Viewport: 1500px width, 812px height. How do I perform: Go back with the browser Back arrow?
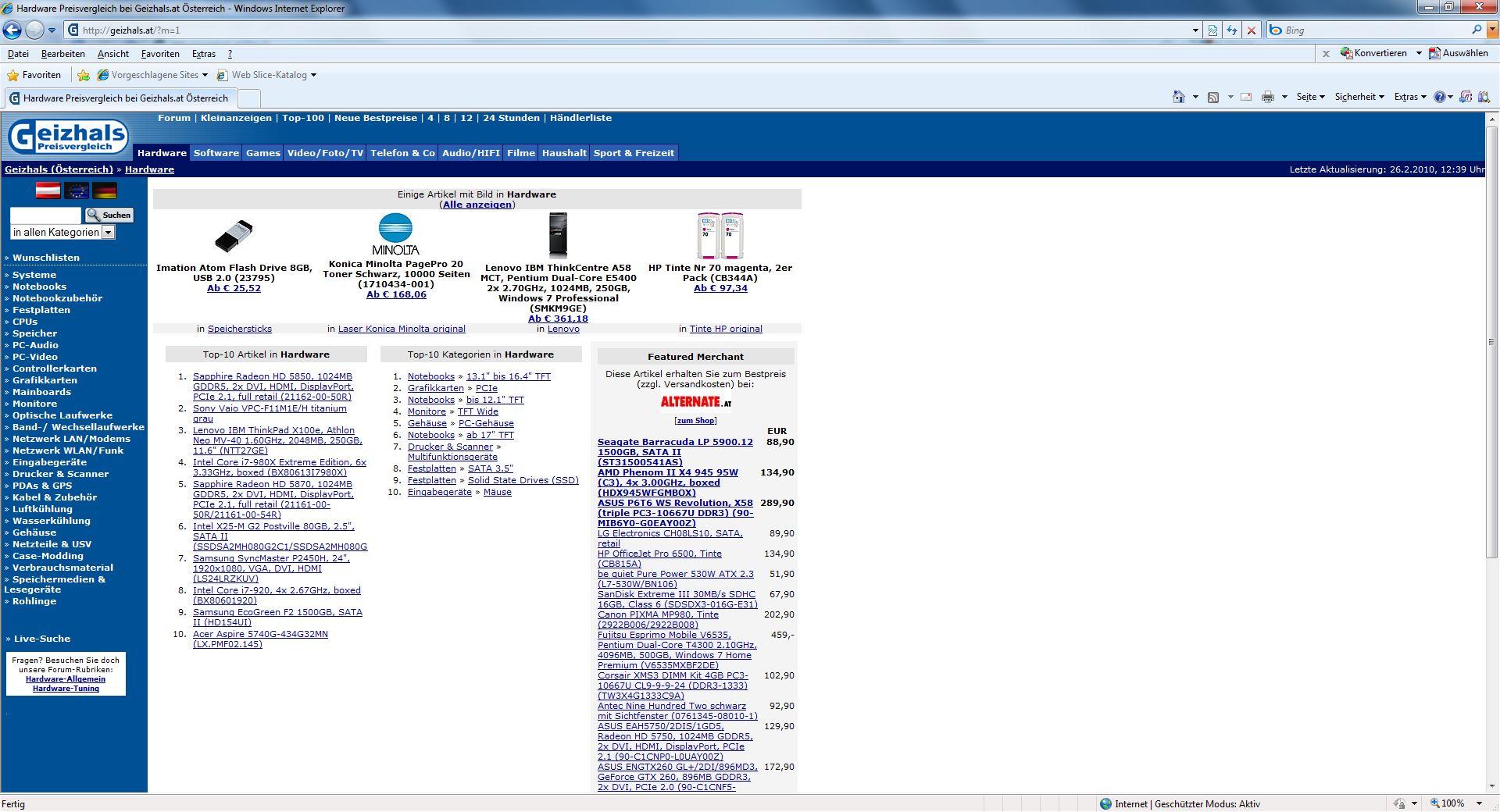12,30
